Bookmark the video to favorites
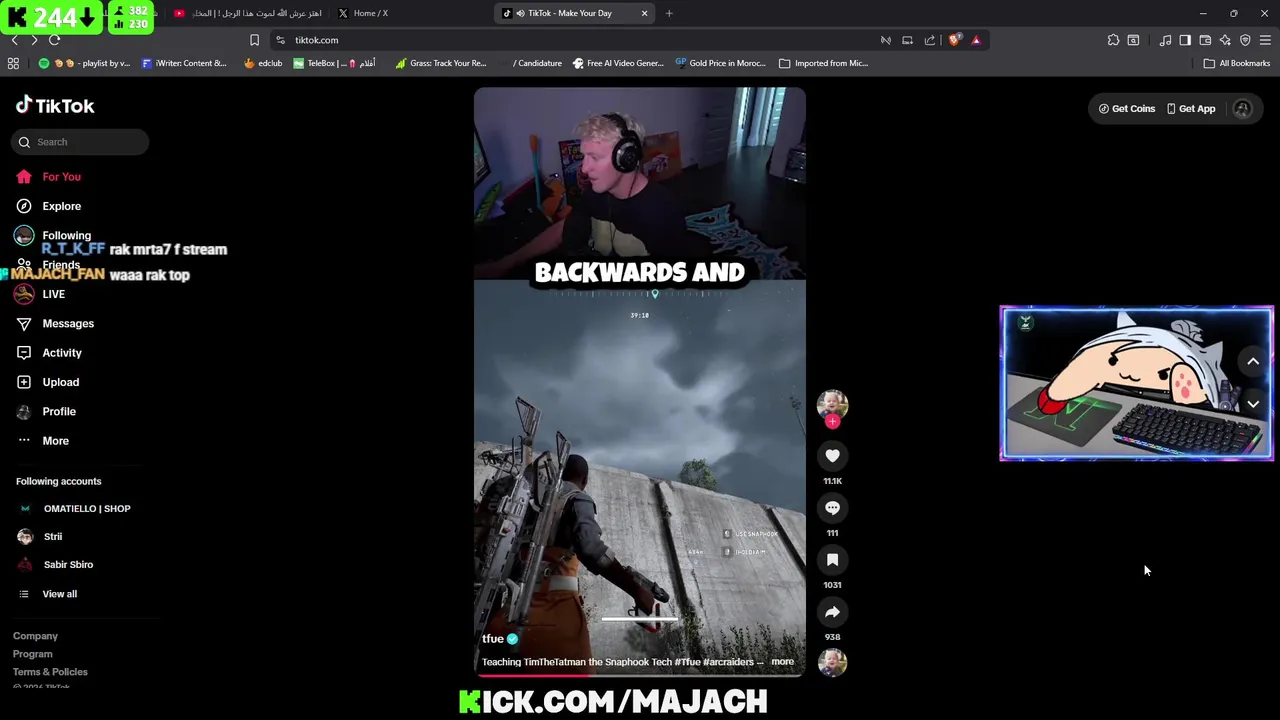The width and height of the screenshot is (1280, 720). click(x=832, y=560)
